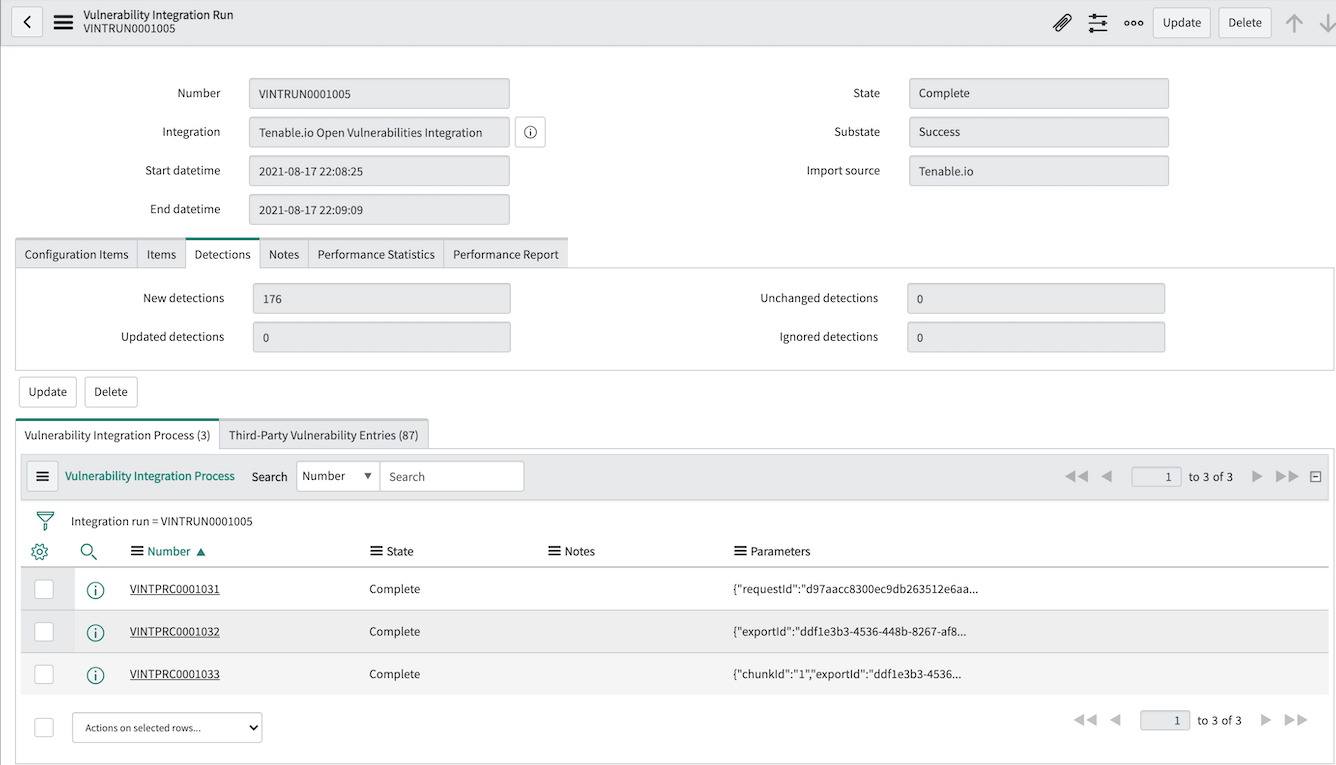
Task: Open more options ellipsis icon
Action: (1133, 23)
